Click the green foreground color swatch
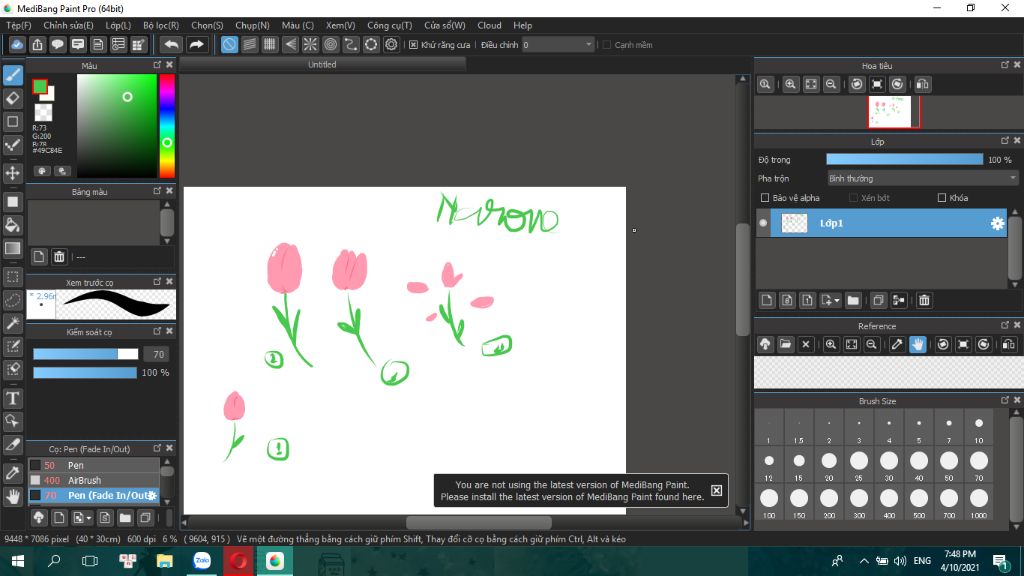 pyautogui.click(x=40, y=86)
